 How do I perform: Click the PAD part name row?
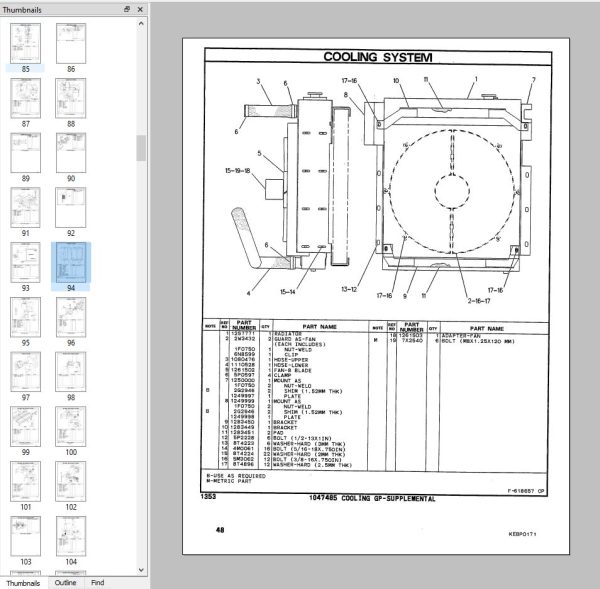point(278,433)
